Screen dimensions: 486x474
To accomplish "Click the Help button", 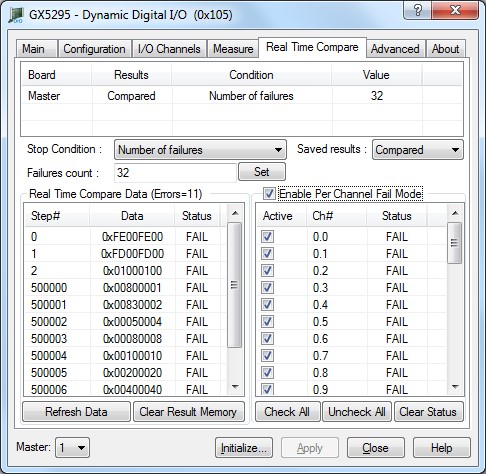I will coord(442,448).
